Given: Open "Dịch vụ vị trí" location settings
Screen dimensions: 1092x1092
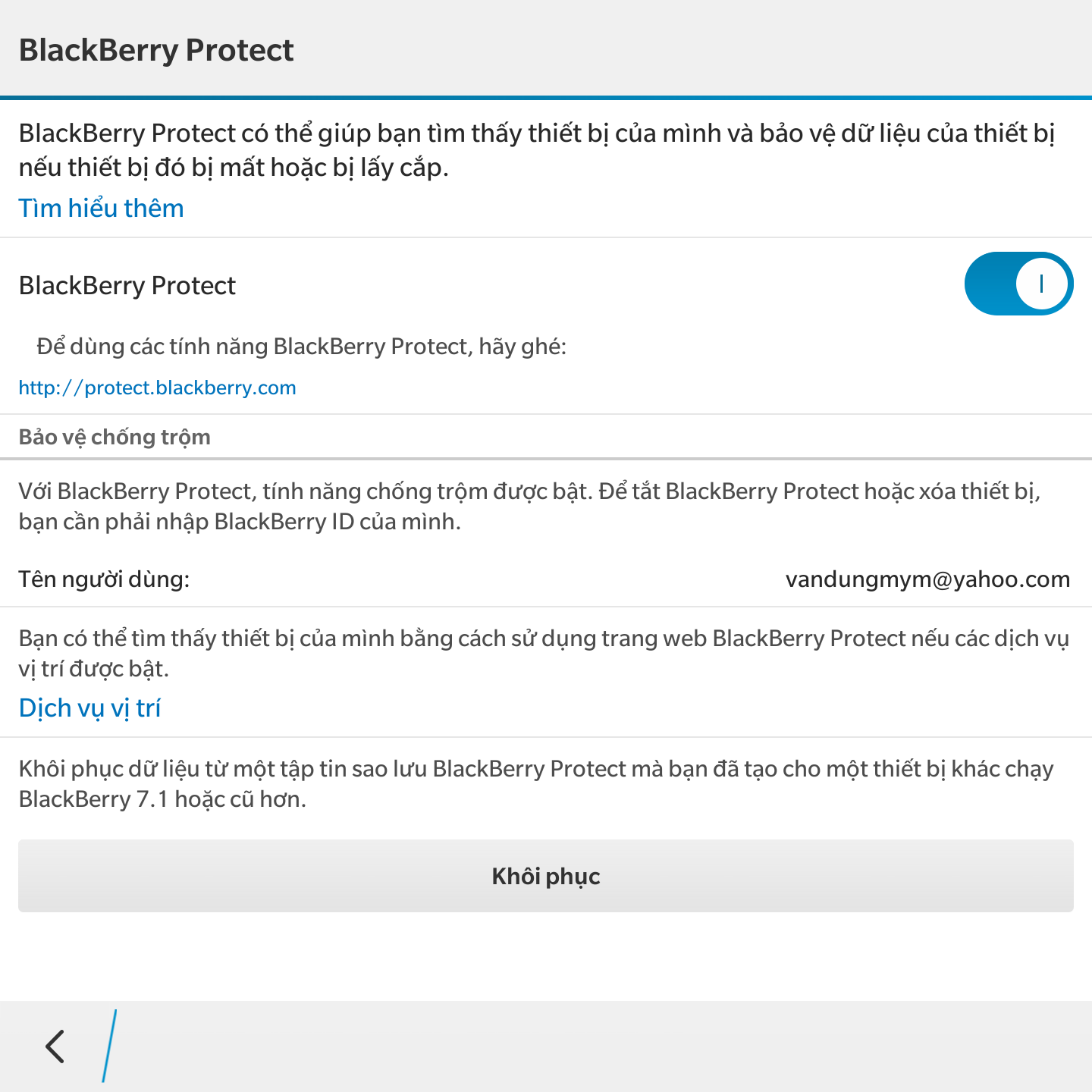Looking at the screenshot, I should coord(89,708).
